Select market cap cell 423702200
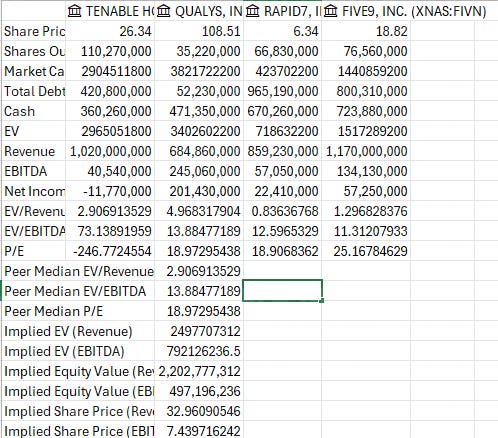Screen dimensions: 498x438 (x=287, y=71)
